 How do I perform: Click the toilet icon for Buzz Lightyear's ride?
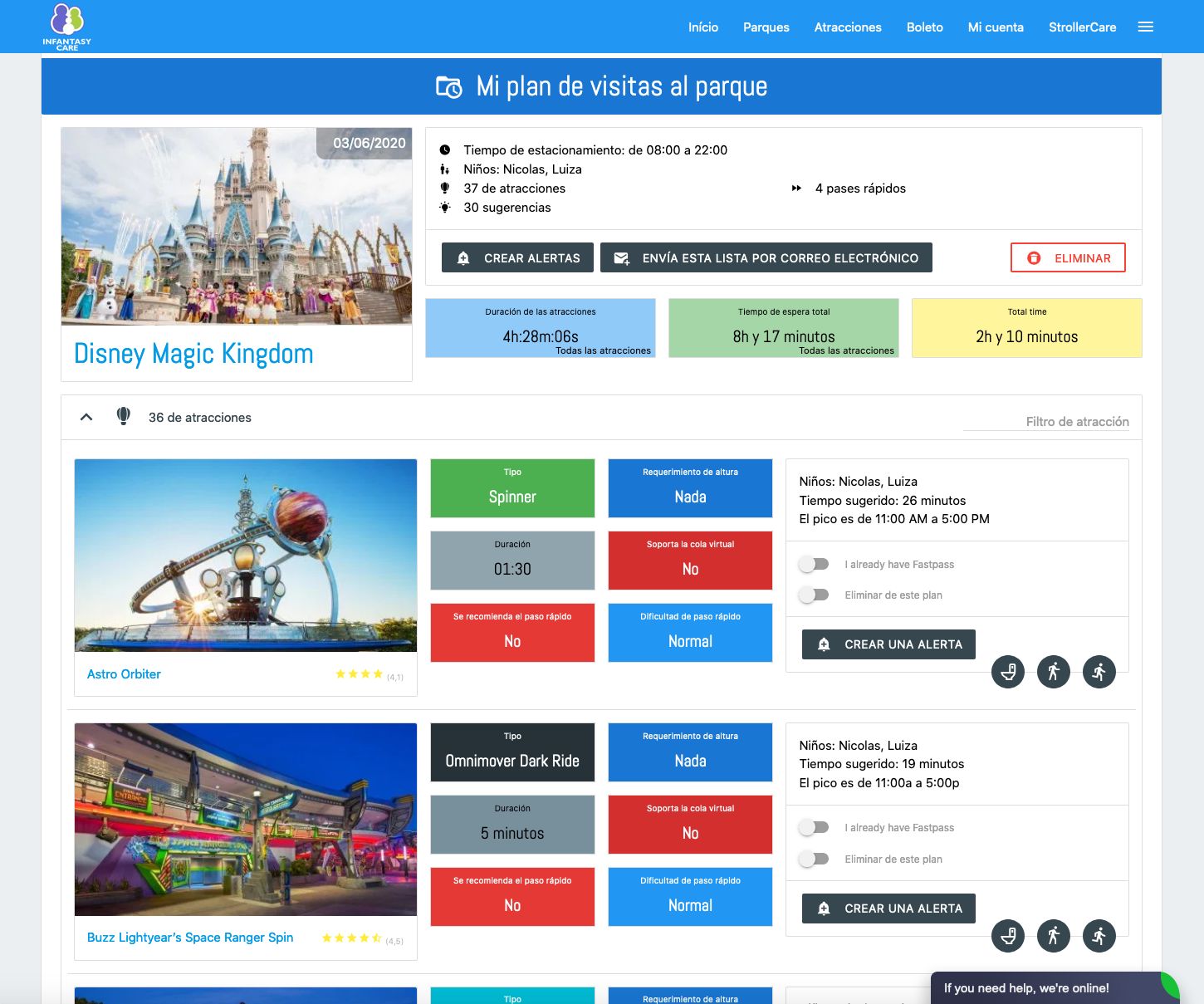point(1008,936)
